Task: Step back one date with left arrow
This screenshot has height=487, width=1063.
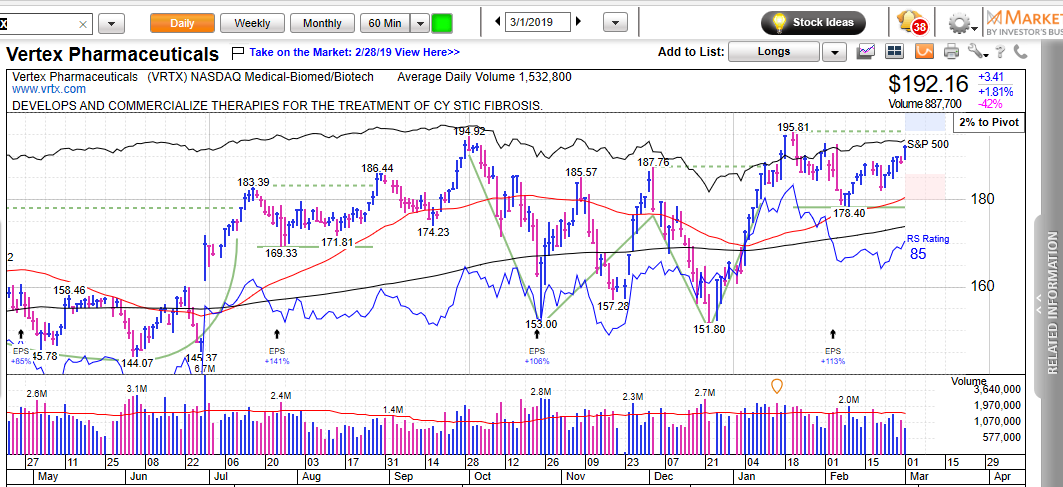Action: [499, 22]
